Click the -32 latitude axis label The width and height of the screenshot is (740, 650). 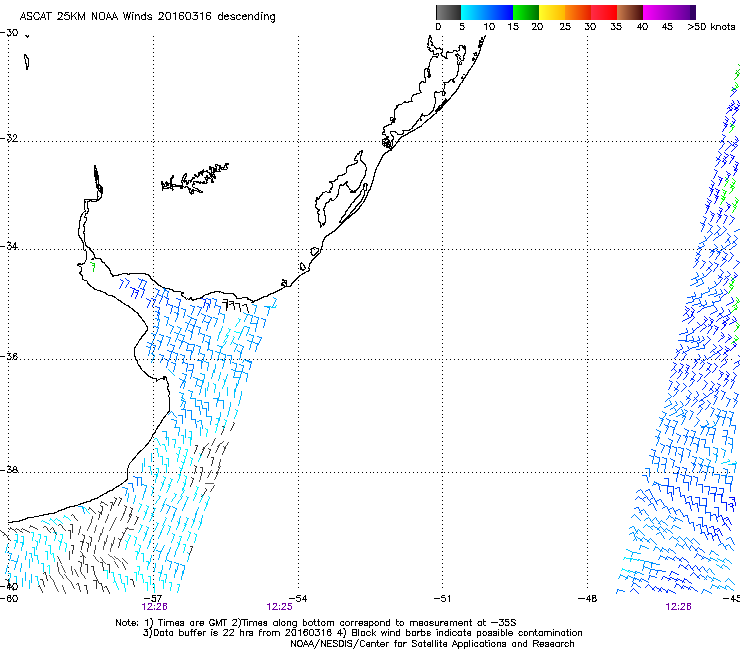9,138
